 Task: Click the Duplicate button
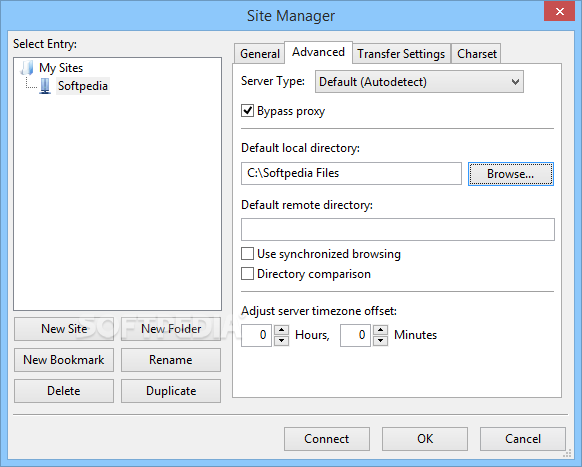pos(171,391)
